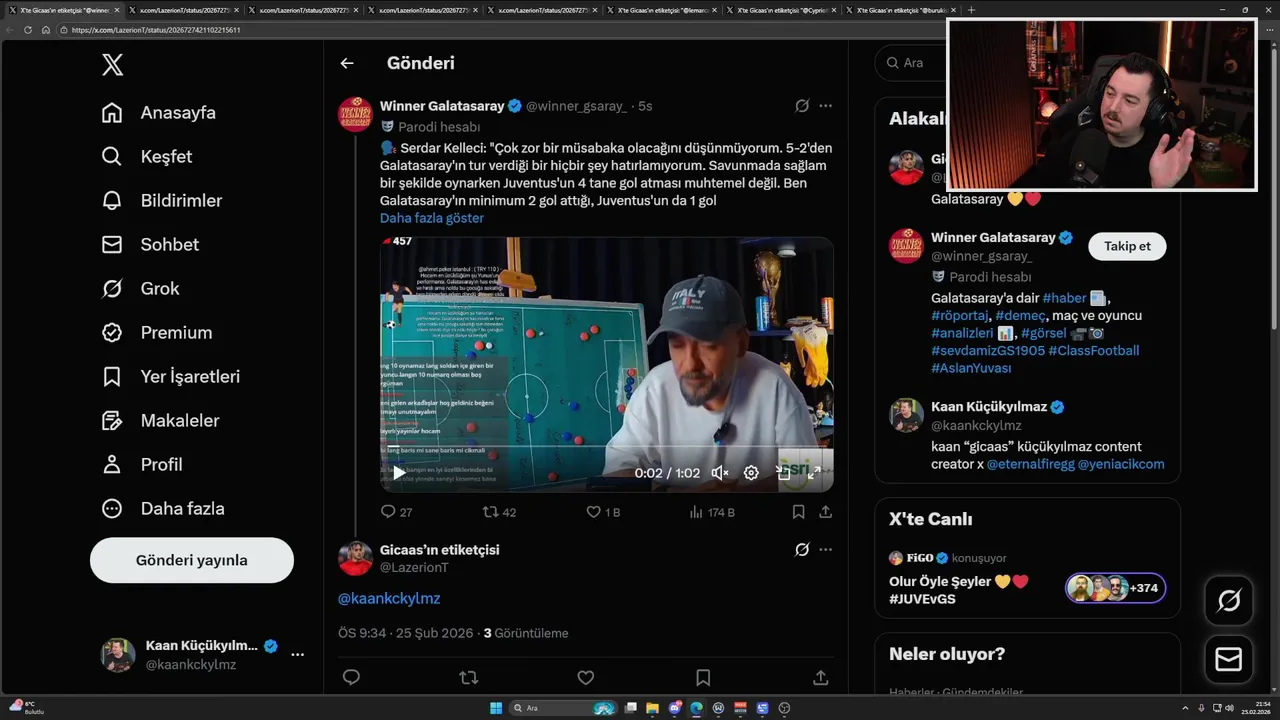The image size is (1280, 720).
Task: Share the Gicaas'ın etiketçisi post
Action: 821,678
